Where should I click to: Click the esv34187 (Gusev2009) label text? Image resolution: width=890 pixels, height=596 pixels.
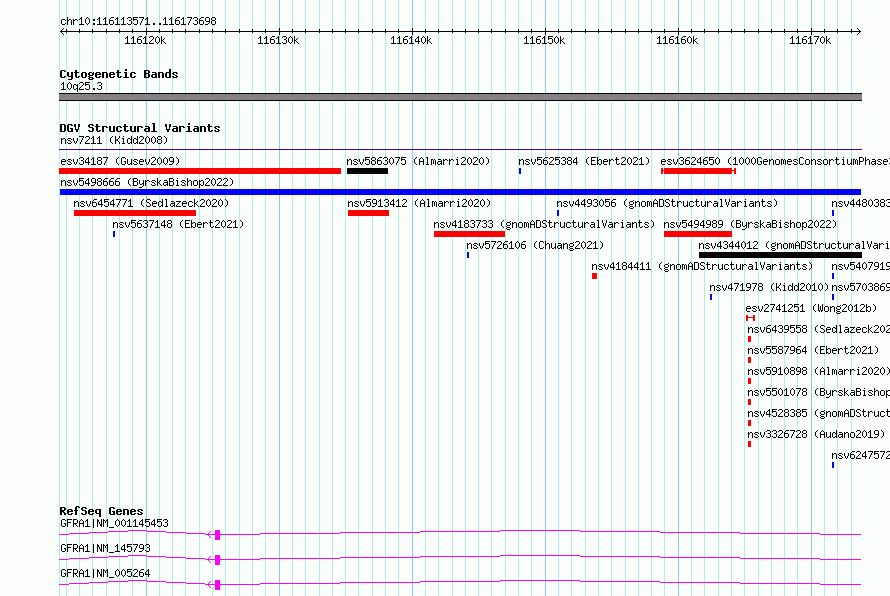pos(120,161)
